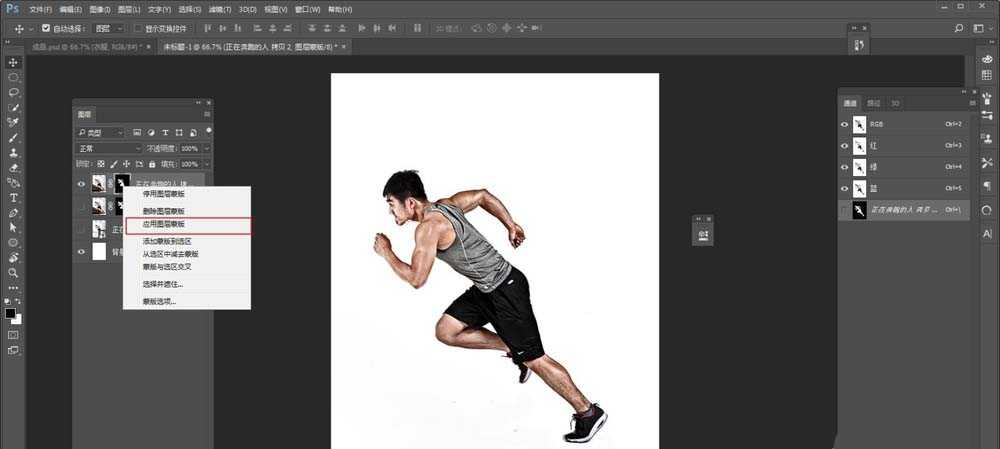This screenshot has height=449, width=1000.
Task: Enable the 显示变换控件 checkbox
Action: tap(139, 28)
